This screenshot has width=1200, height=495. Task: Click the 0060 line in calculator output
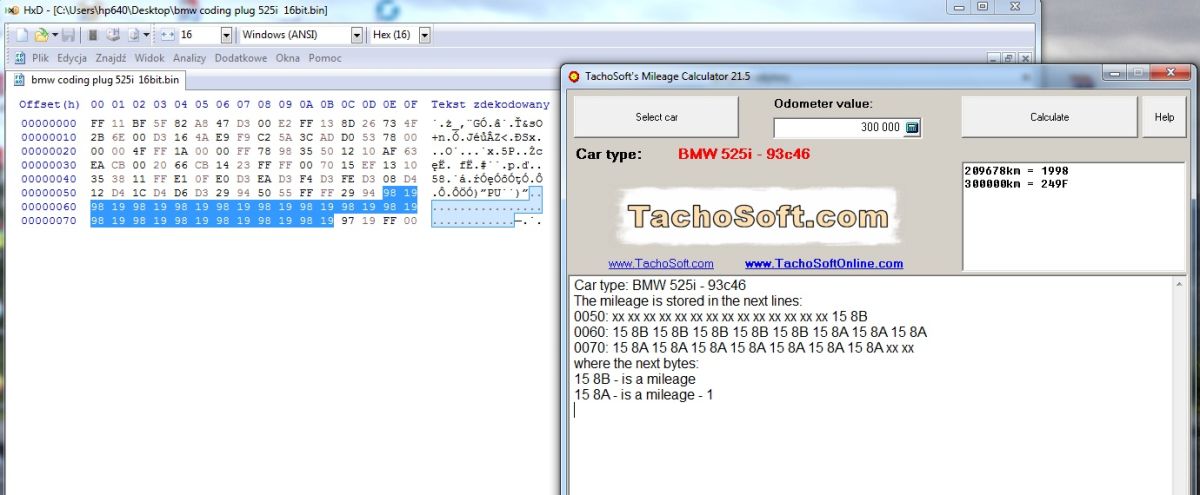coord(750,332)
